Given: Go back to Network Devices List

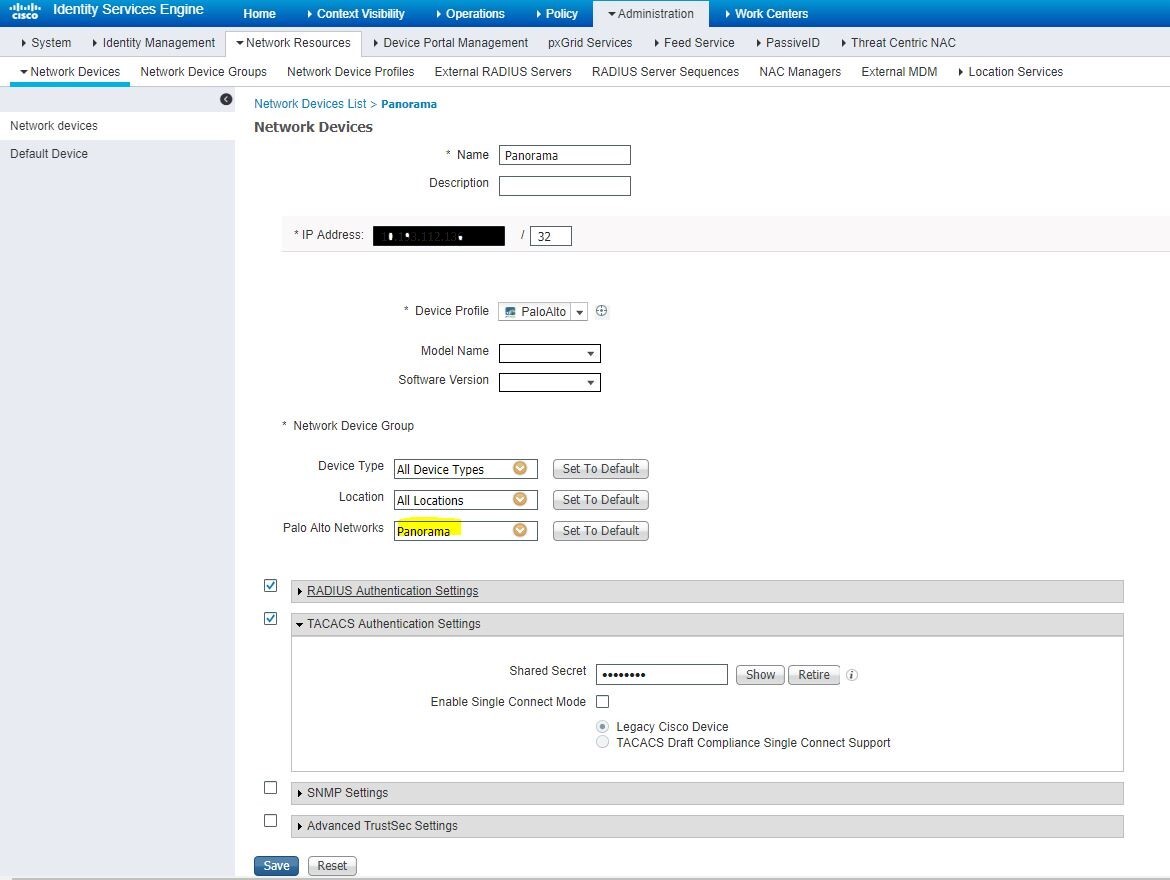Looking at the screenshot, I should pos(310,104).
